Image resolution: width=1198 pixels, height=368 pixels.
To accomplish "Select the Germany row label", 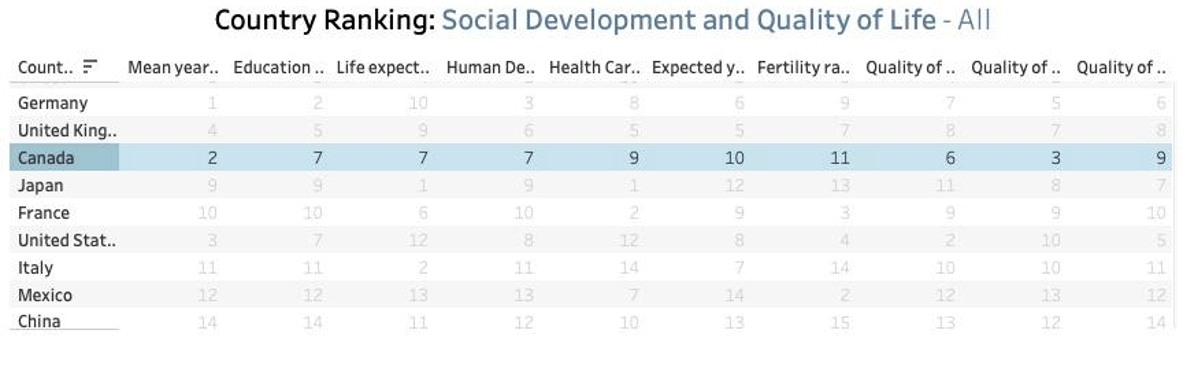I will [53, 103].
